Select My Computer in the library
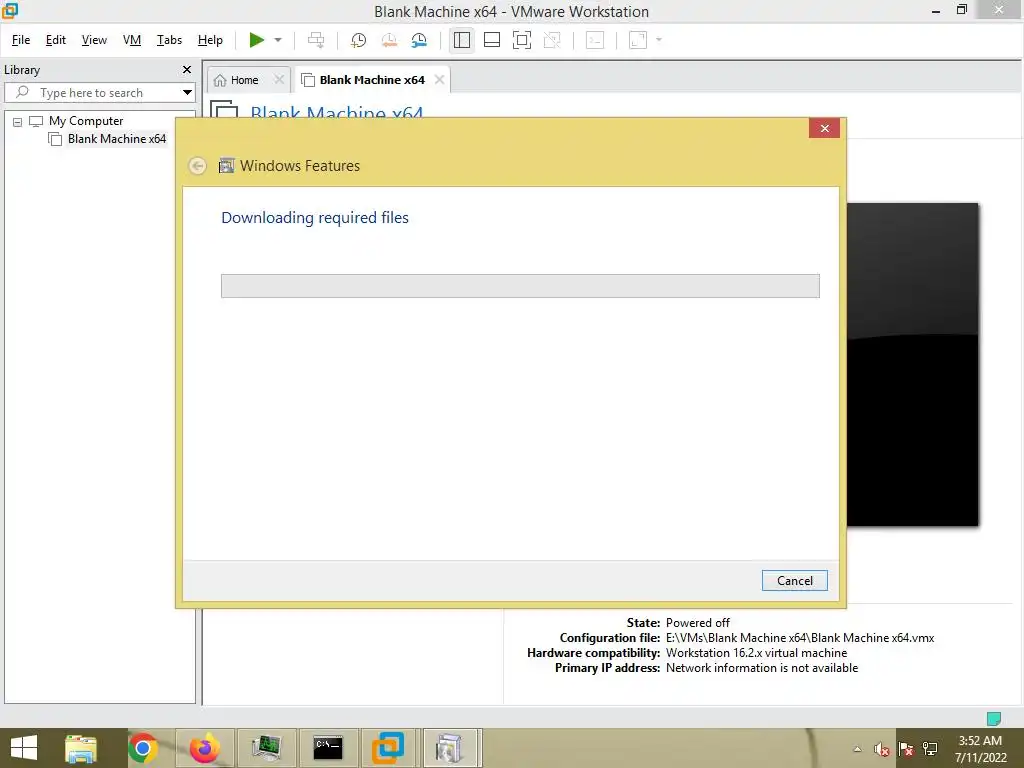1024x768 pixels. pyautogui.click(x=86, y=121)
